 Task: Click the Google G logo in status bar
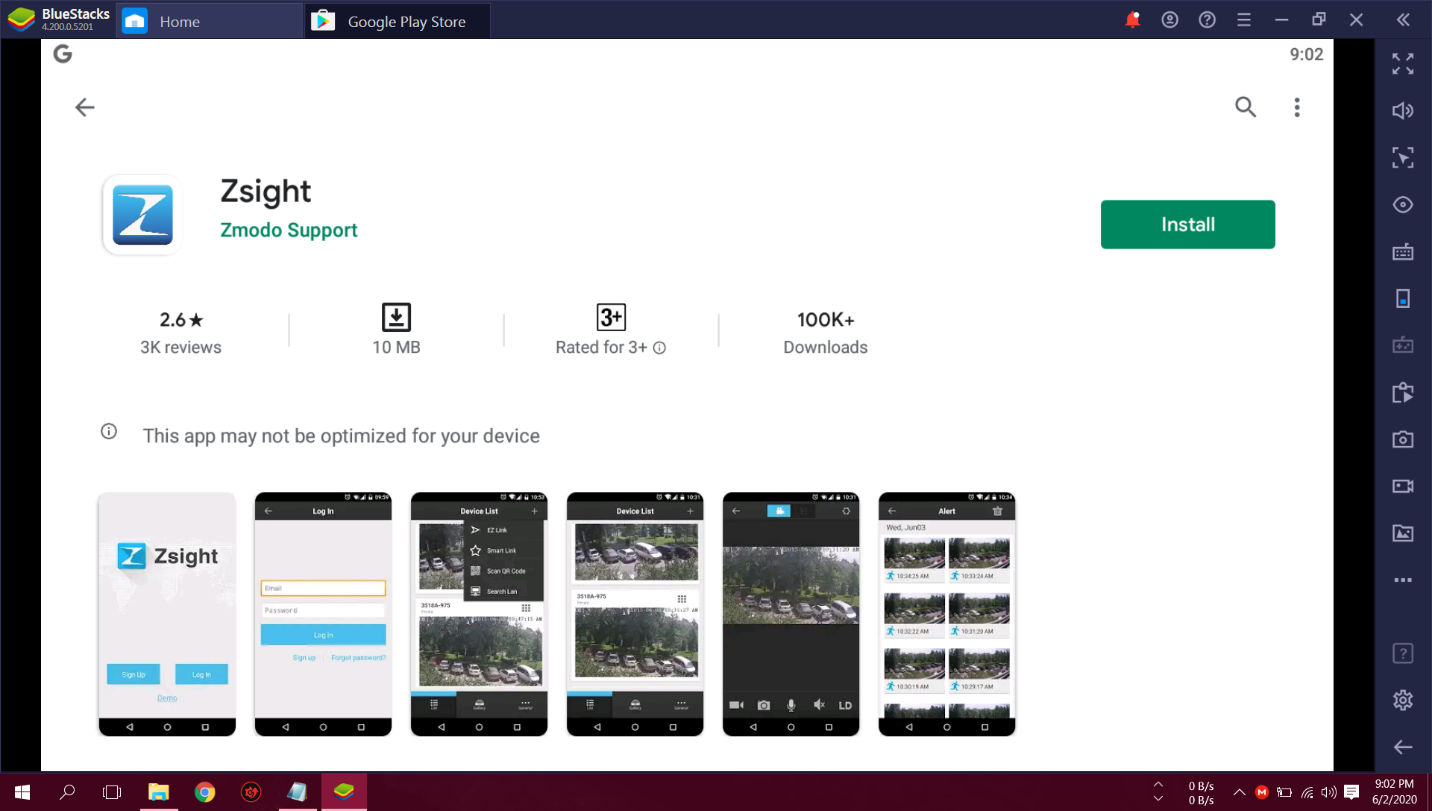click(63, 54)
